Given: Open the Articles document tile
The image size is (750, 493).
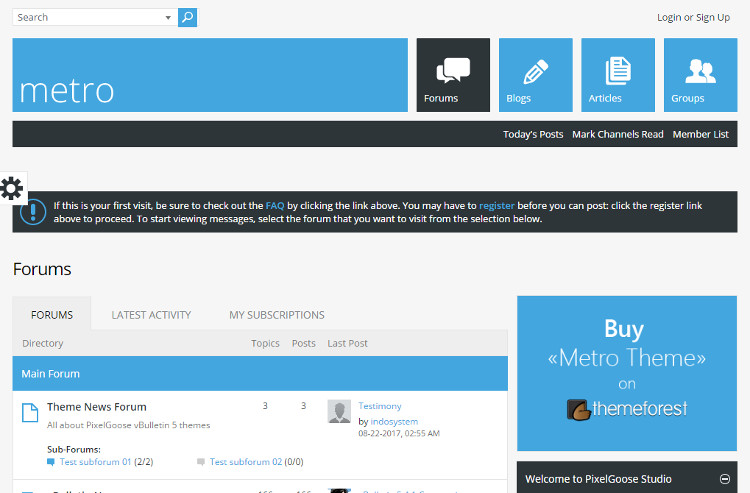Looking at the screenshot, I should tap(617, 75).
